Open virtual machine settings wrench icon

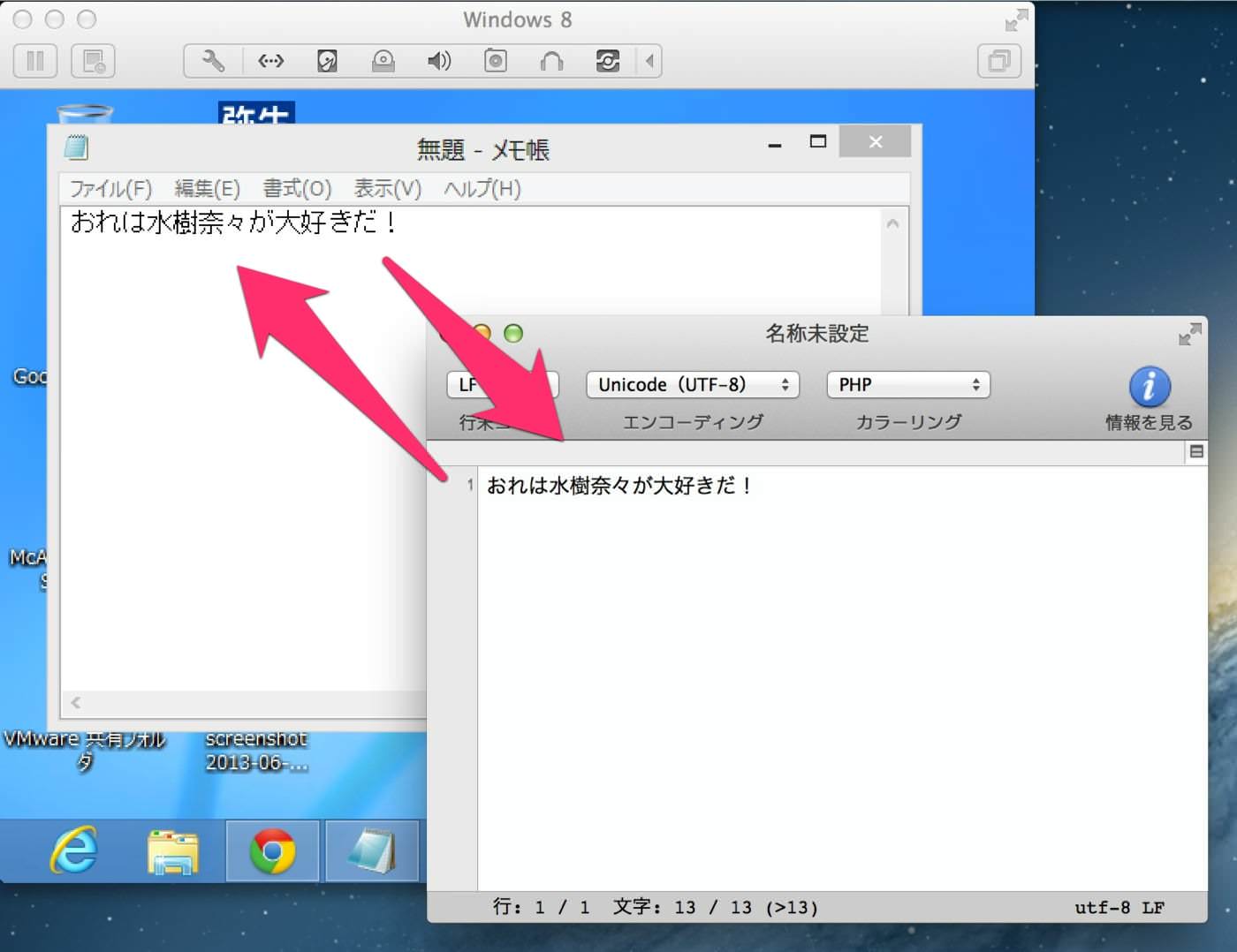(213, 61)
